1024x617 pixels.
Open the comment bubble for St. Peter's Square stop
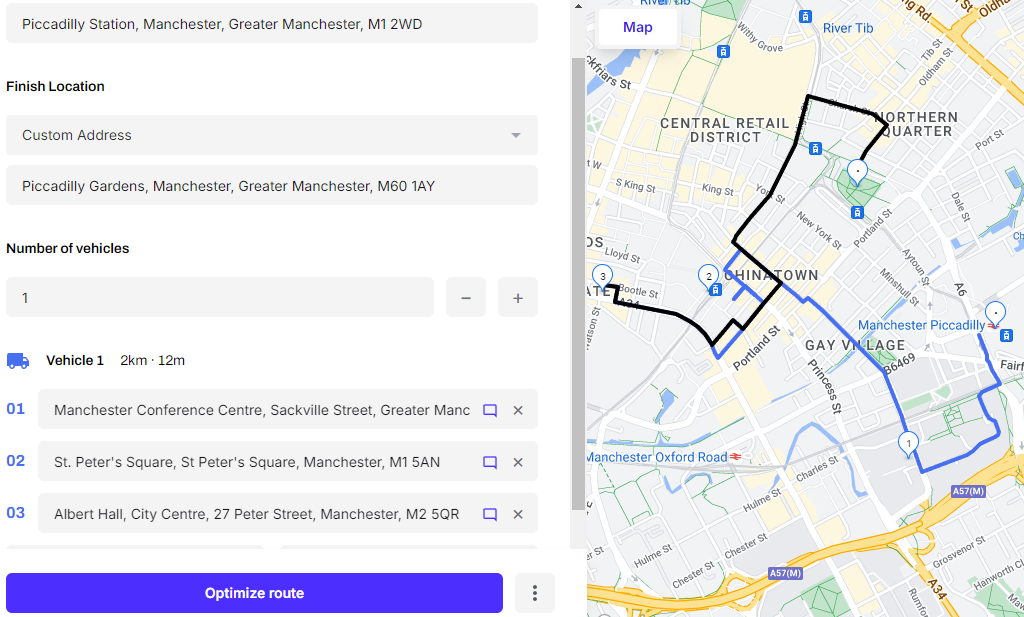(489, 462)
